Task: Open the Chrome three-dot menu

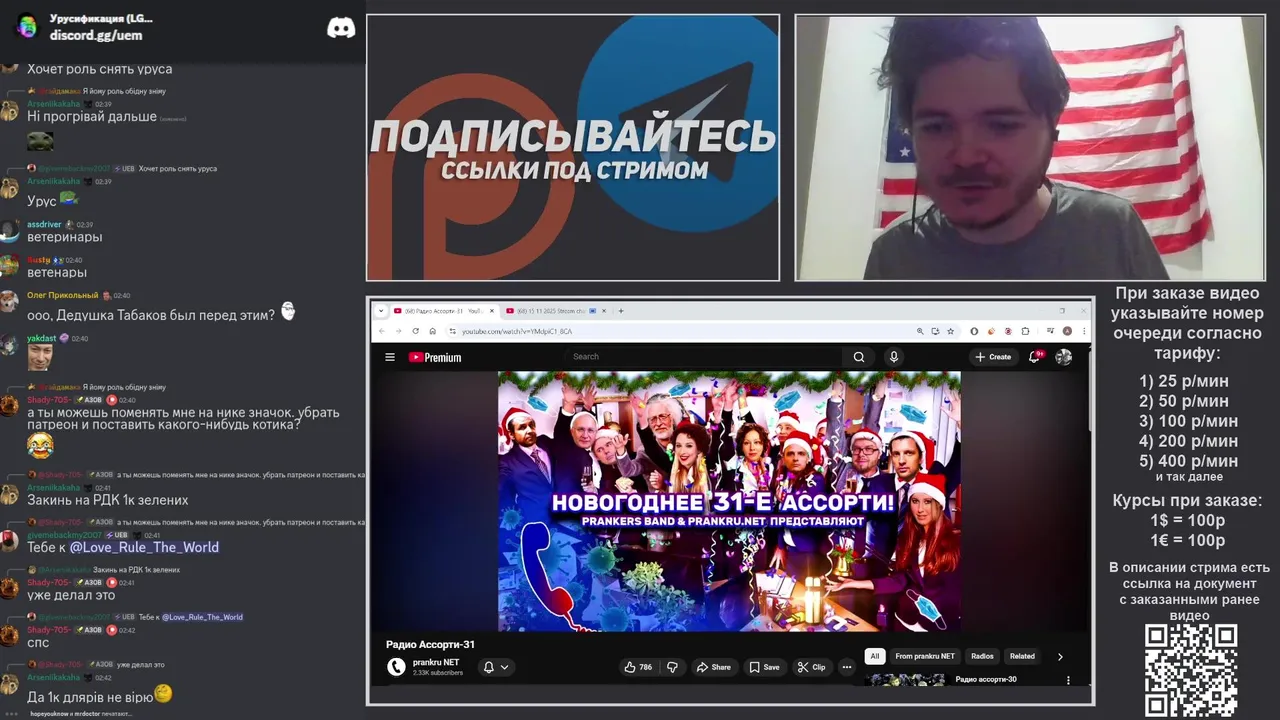Action: (1084, 331)
